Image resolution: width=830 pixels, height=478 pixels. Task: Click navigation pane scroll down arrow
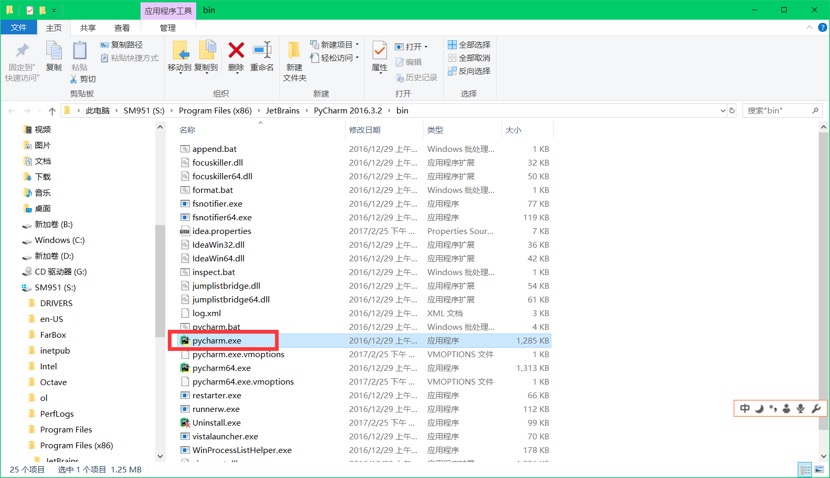[160, 456]
